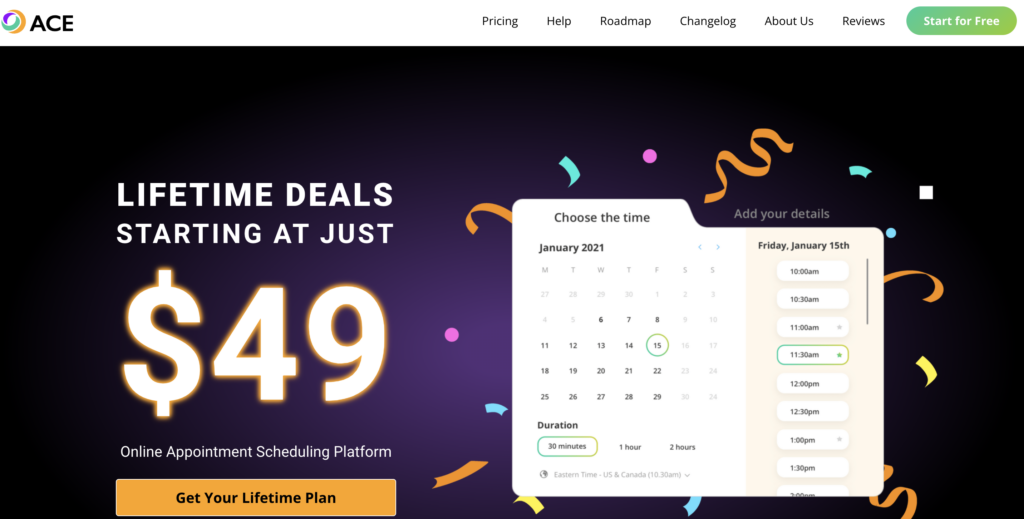
Task: Click the ACE swirl logo icon
Action: tap(13, 21)
